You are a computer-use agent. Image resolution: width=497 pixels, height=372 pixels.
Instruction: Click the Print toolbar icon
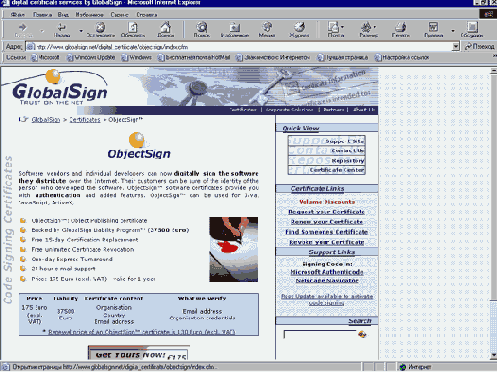(x=401, y=27)
